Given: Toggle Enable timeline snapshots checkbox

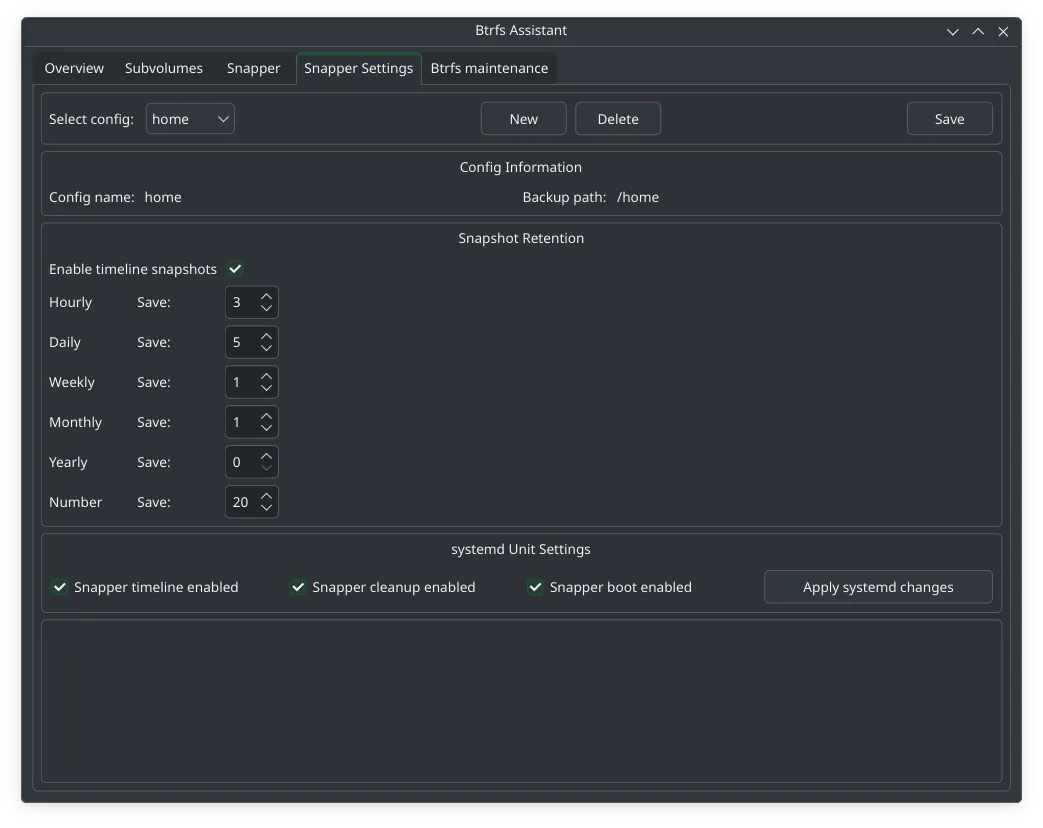Looking at the screenshot, I should [x=235, y=269].
